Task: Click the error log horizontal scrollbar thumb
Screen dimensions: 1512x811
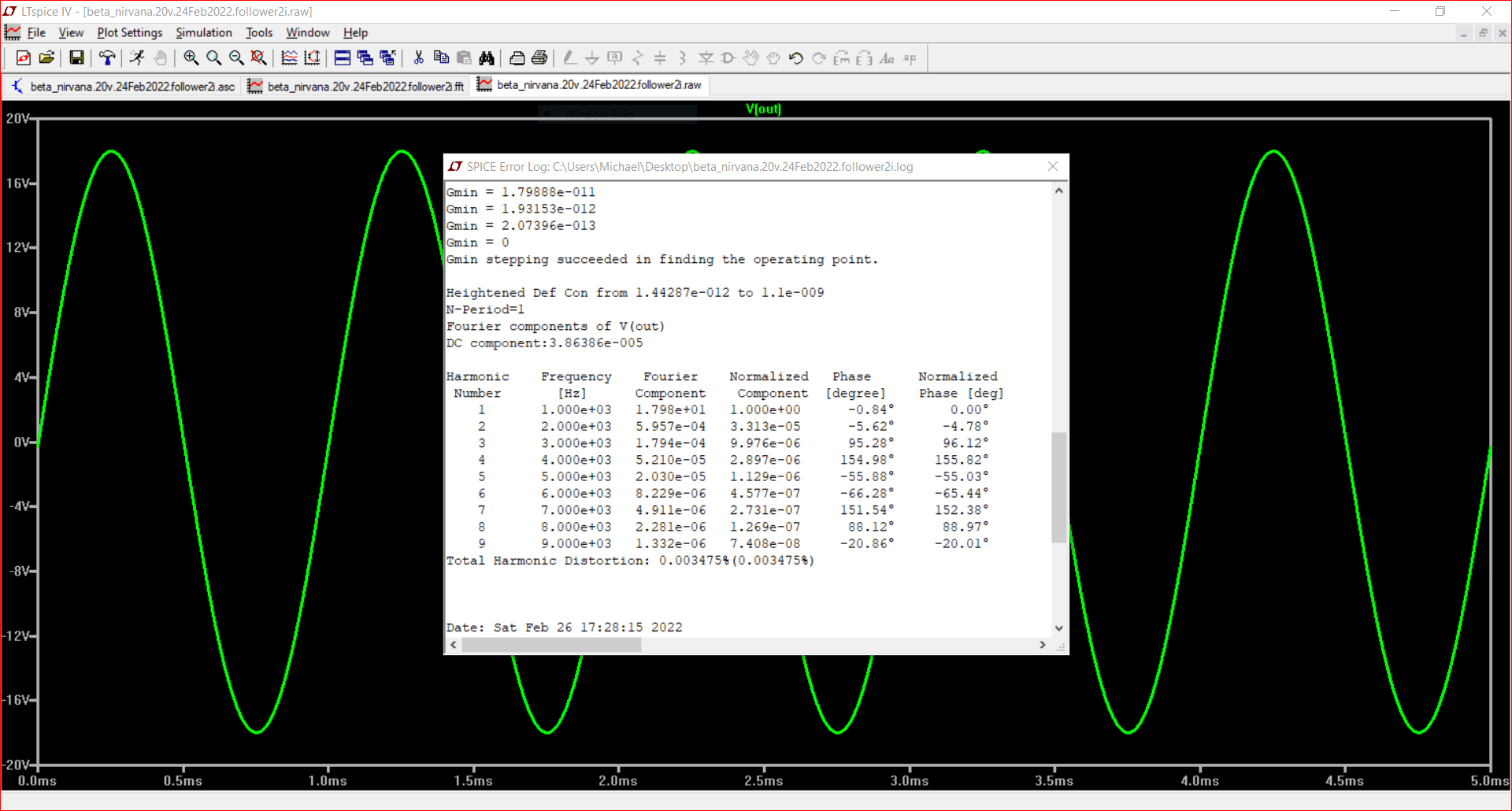Action: pyautogui.click(x=551, y=645)
